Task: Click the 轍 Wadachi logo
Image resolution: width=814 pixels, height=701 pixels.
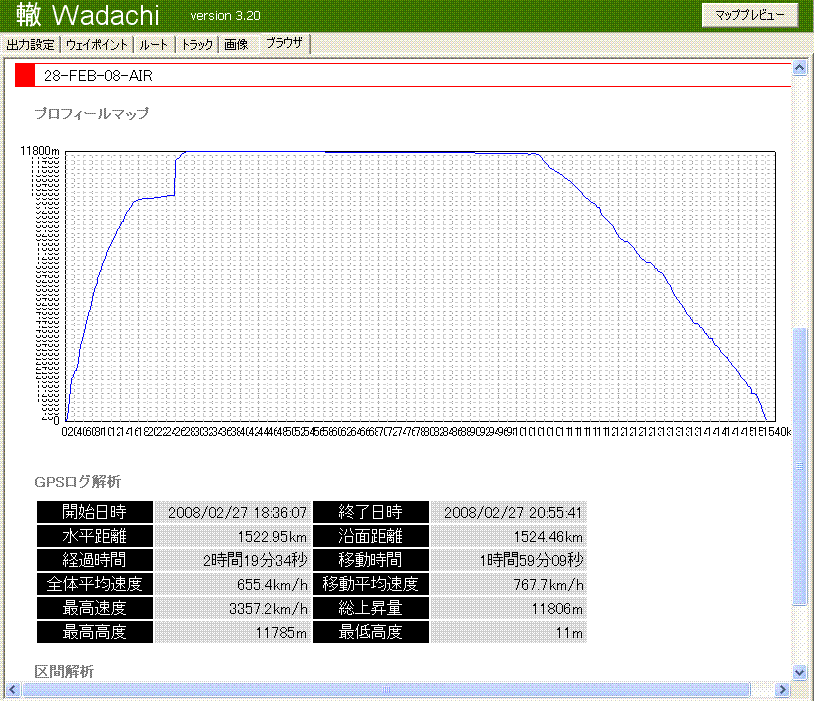Action: [x=90, y=16]
